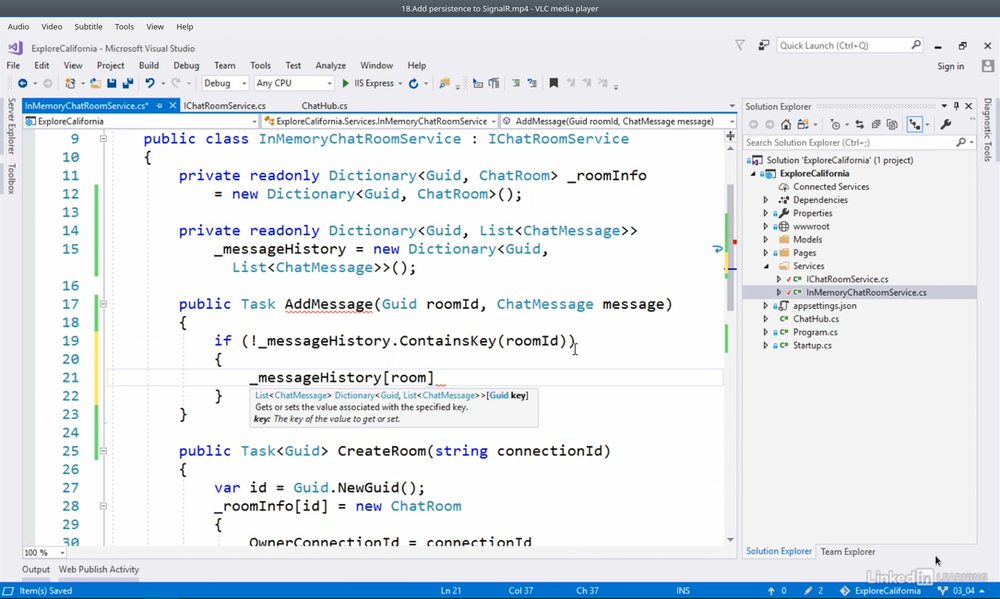Screen dimensions: 1000x599
Task: Pin the InMemoryChatRoomService.cs tab
Action: 159,106
